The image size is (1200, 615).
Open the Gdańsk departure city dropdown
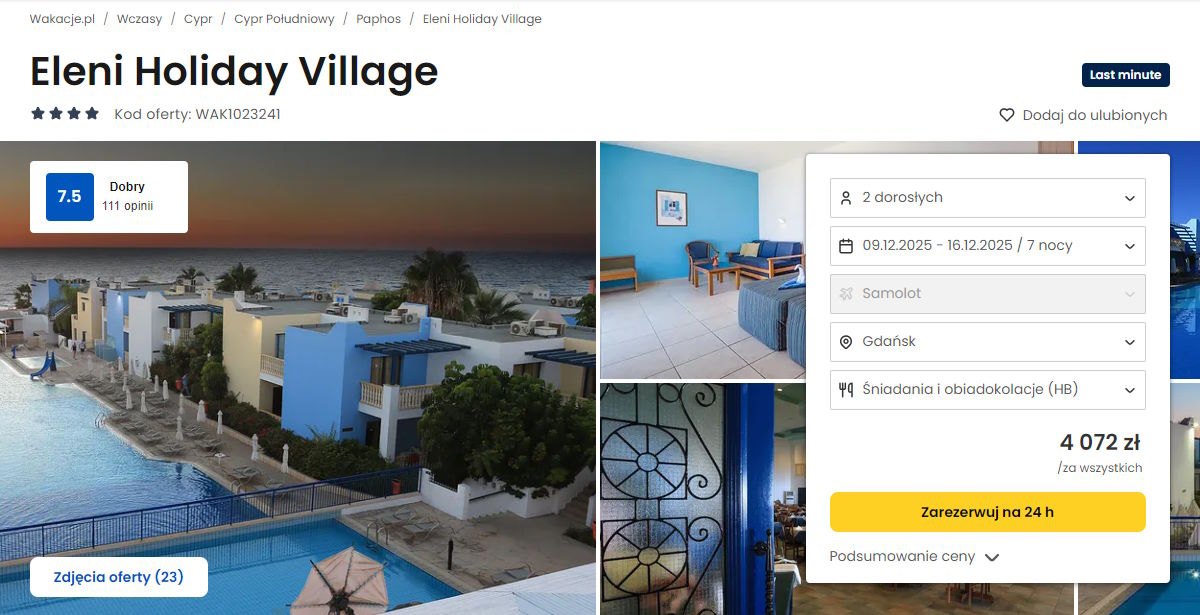click(988, 342)
